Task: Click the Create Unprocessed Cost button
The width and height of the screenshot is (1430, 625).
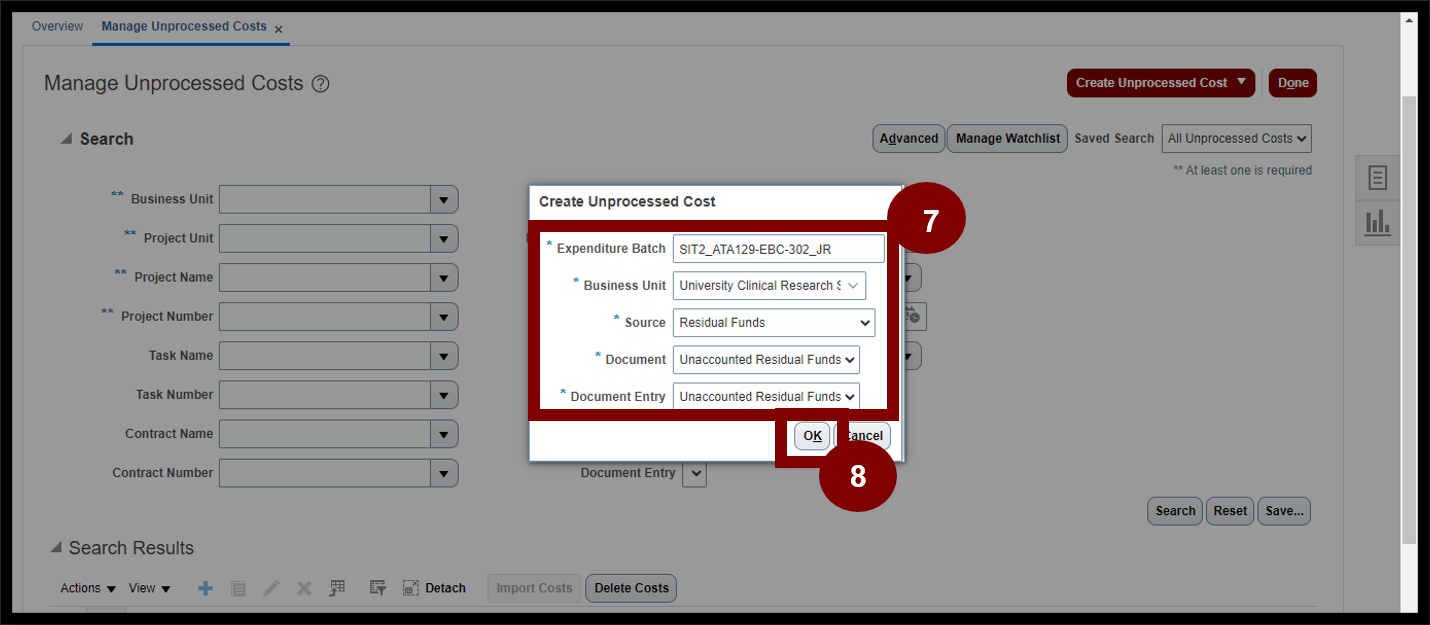Action: 1161,83
